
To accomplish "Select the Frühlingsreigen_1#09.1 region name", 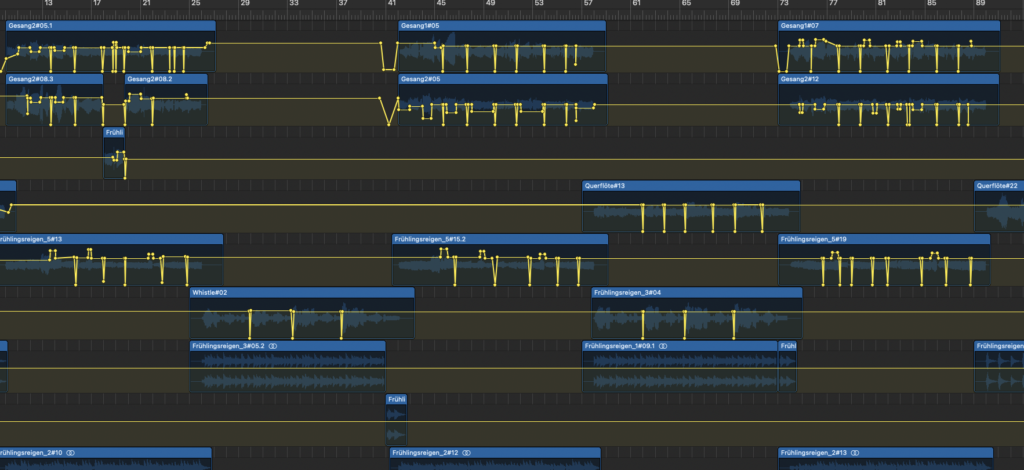I will [x=620, y=346].
